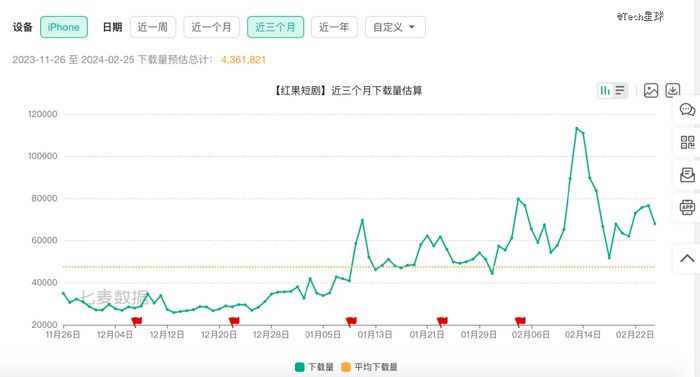The height and width of the screenshot is (377, 700).
Task: Click the 100000 y-axis label
Action: 42,156
